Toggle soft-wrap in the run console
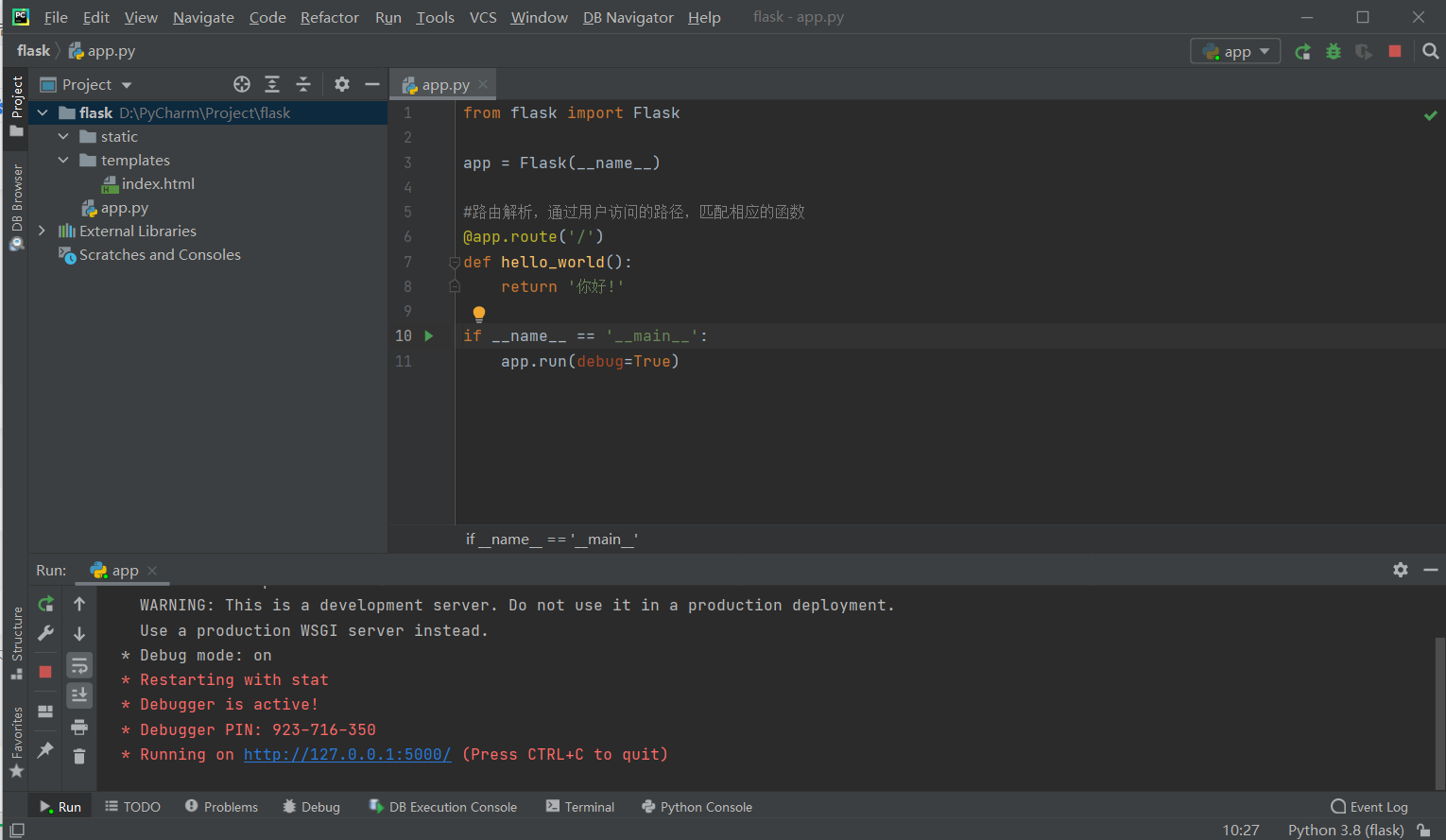1446x840 pixels. 79,665
